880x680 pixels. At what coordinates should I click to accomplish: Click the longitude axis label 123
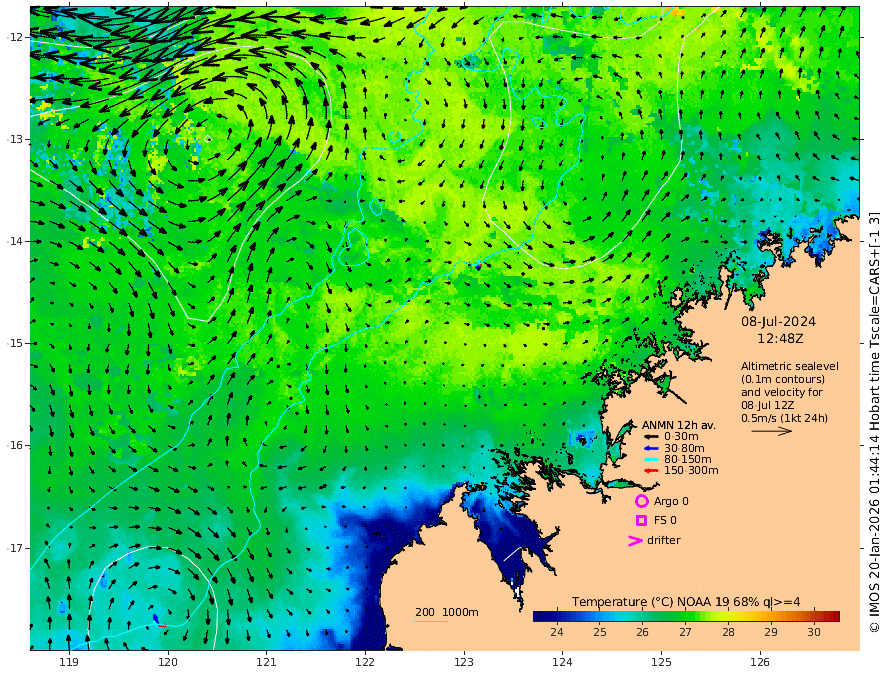pos(464,663)
